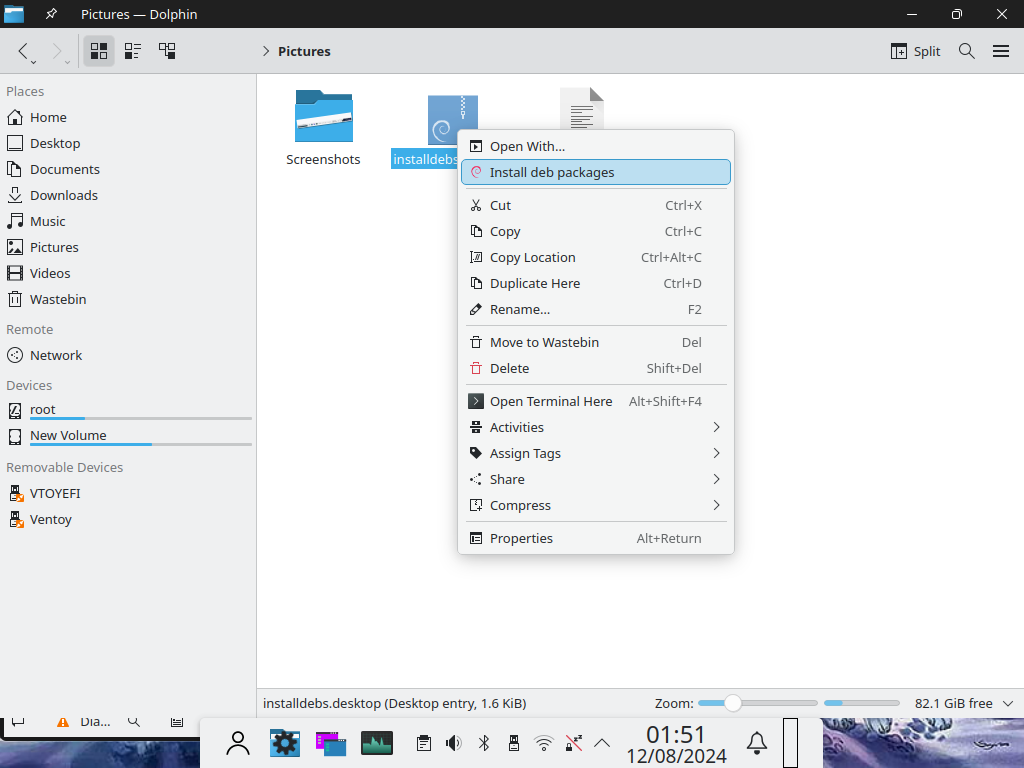Choose Move to Wastebin

point(596,342)
